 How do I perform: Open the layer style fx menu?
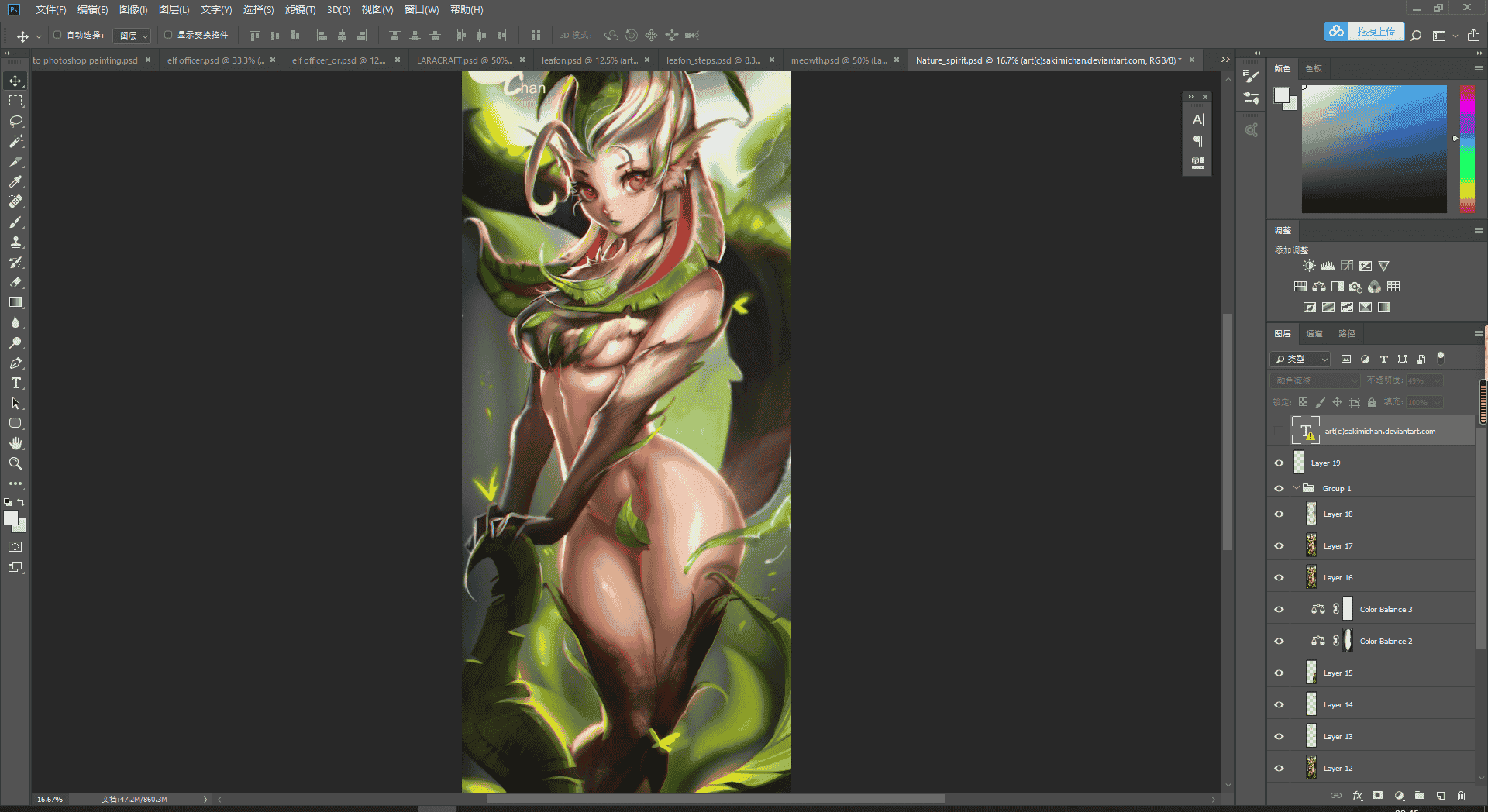(x=1357, y=796)
